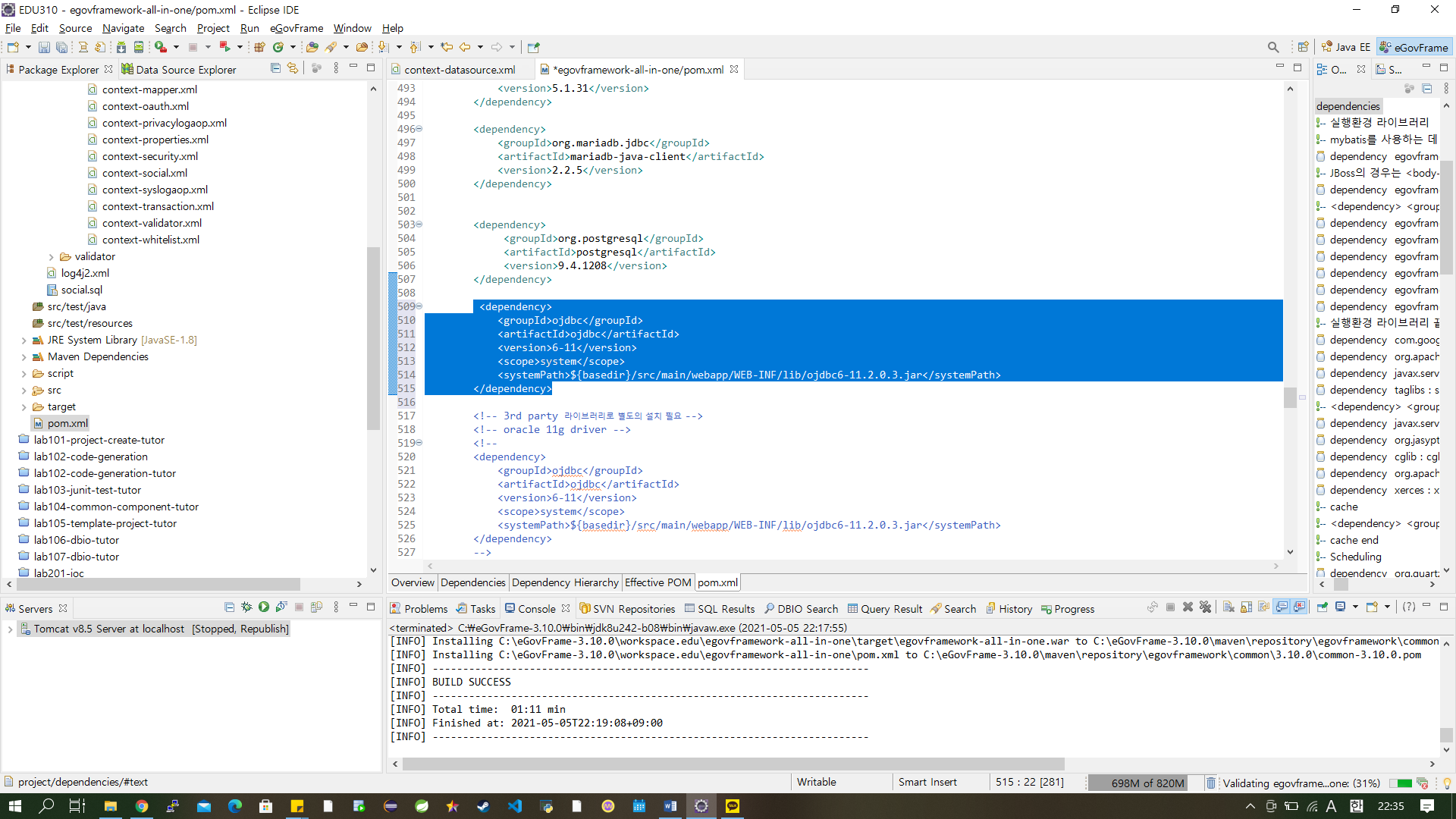
Task: Start the server in debug mode
Action: tap(246, 607)
